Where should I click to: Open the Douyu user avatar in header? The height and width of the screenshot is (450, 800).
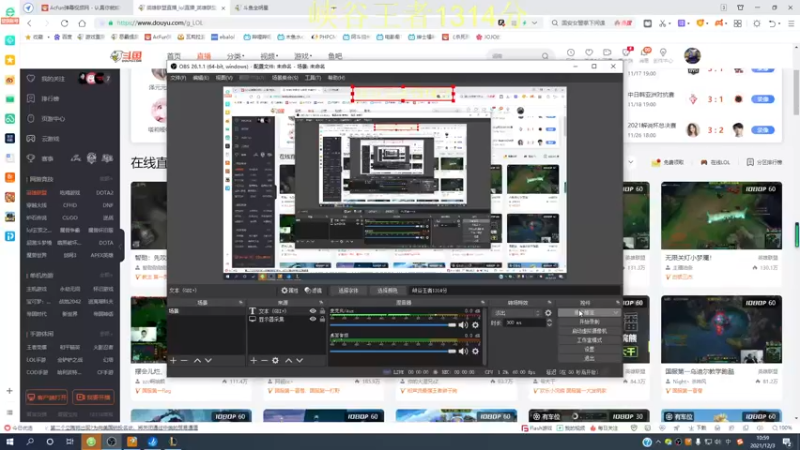(692, 56)
